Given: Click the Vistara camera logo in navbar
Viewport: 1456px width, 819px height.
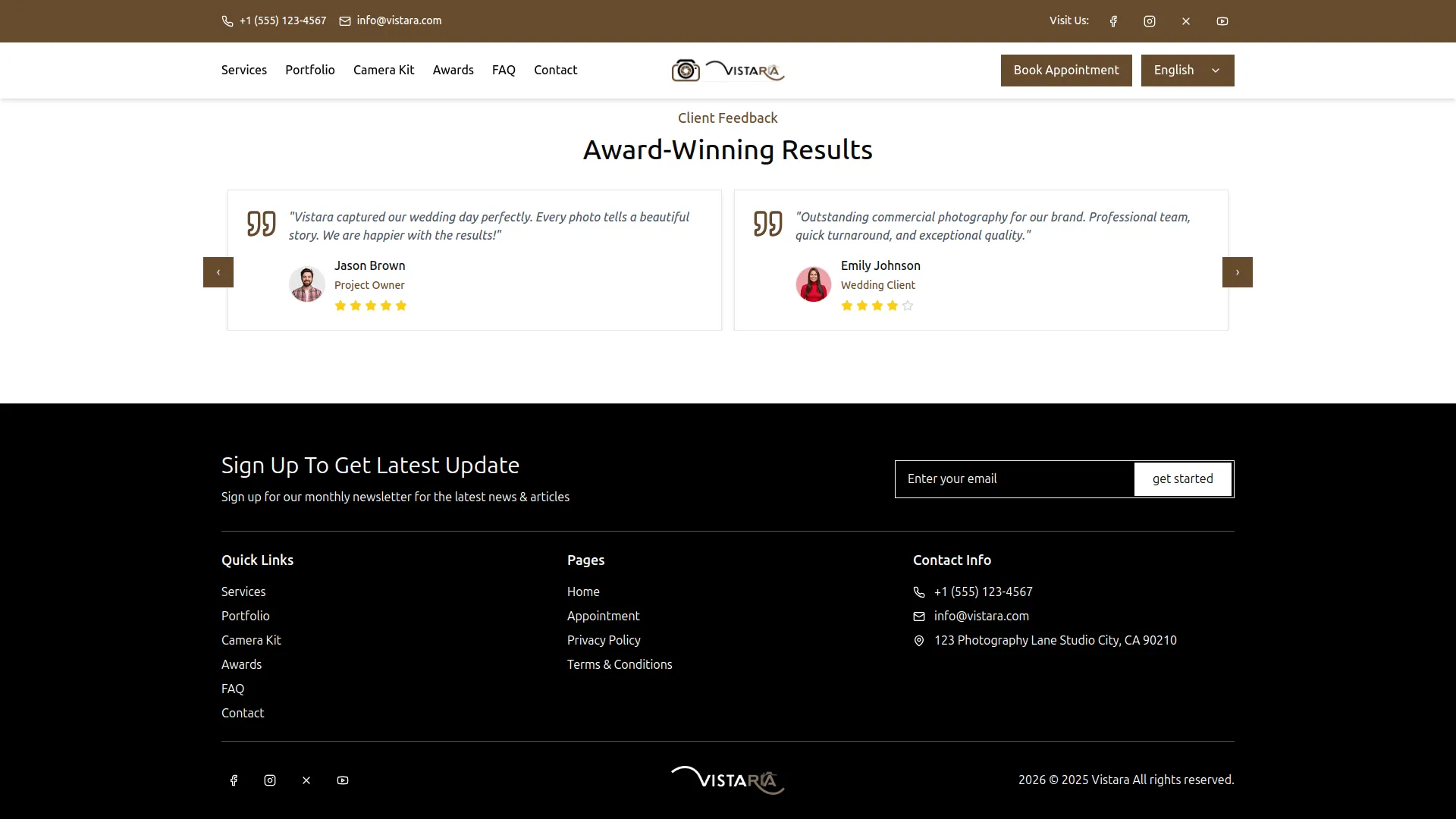Looking at the screenshot, I should point(727,71).
